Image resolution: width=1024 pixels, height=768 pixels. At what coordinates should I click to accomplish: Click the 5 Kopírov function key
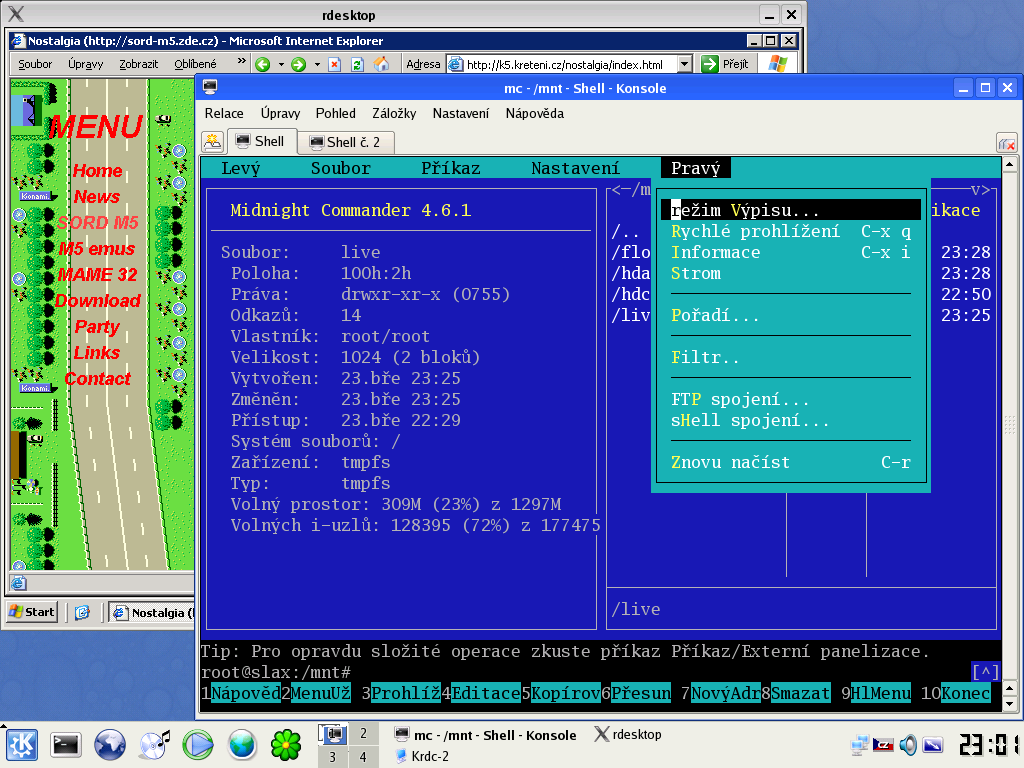pos(560,693)
